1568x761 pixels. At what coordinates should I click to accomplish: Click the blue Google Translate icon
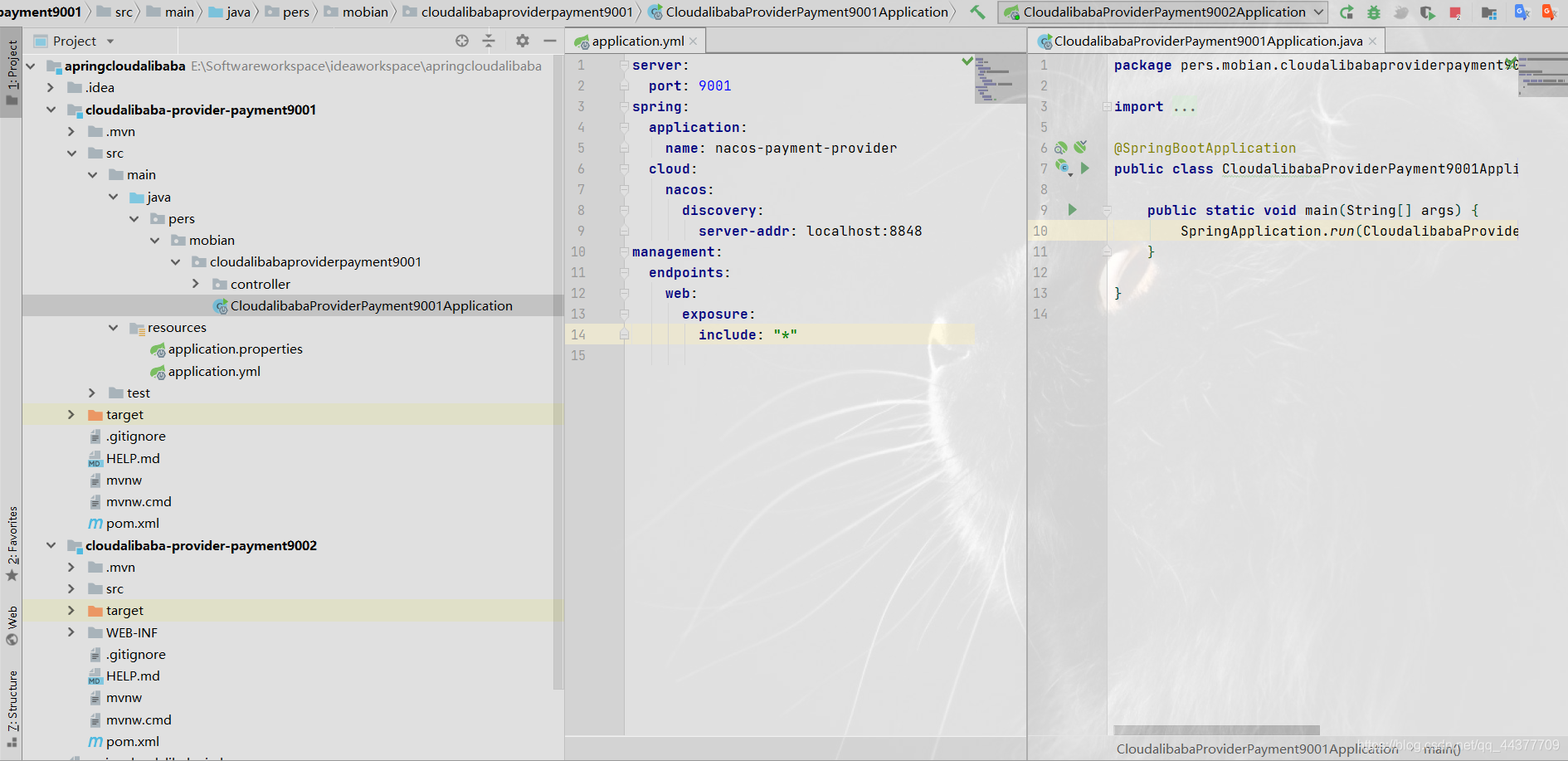click(1522, 12)
